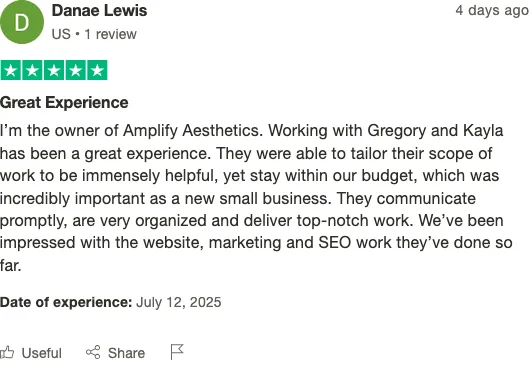Click "Amplify Aesthetics" in the review text
Screen dimensions: 530x368
click(x=193, y=130)
